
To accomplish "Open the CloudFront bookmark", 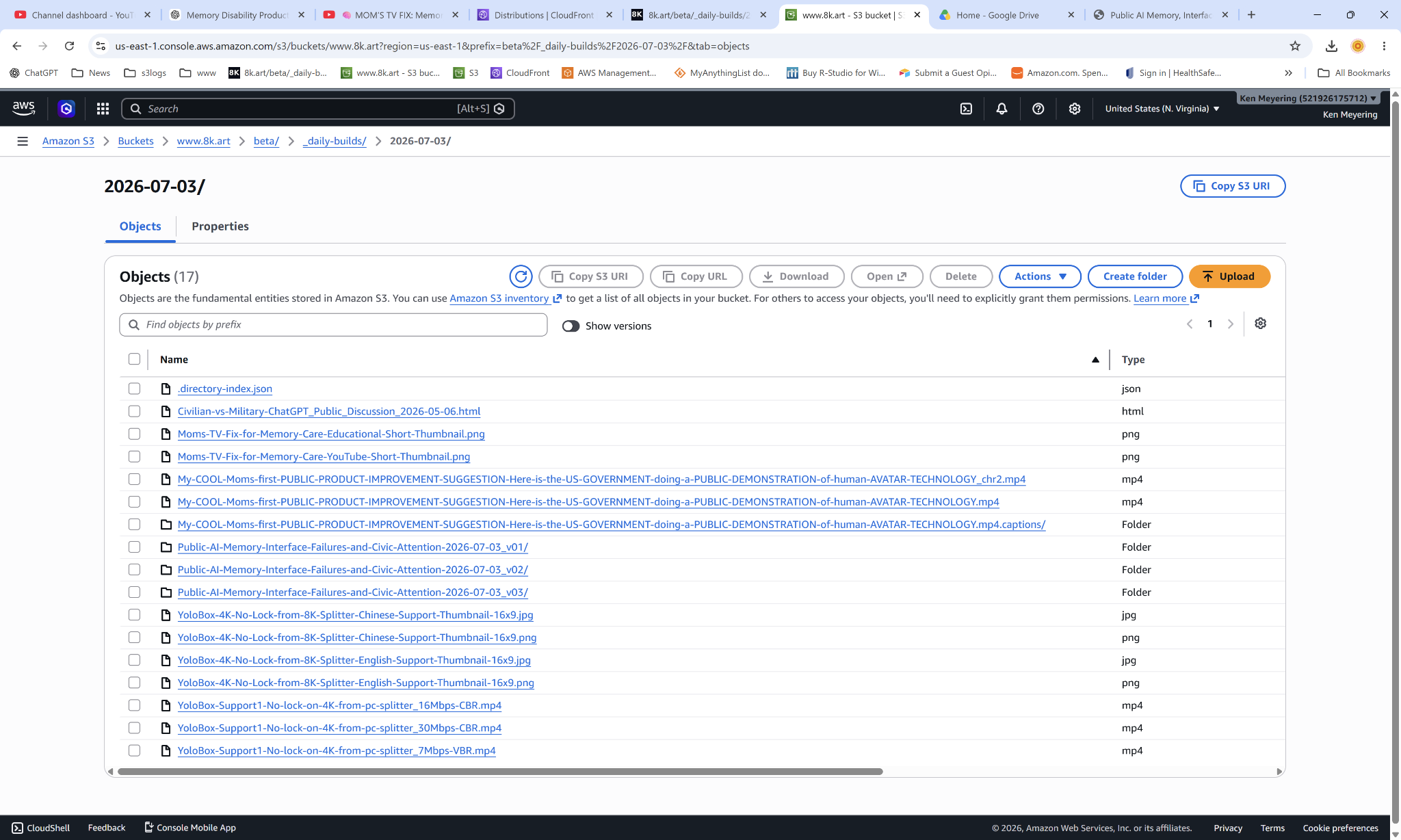I will pos(520,73).
